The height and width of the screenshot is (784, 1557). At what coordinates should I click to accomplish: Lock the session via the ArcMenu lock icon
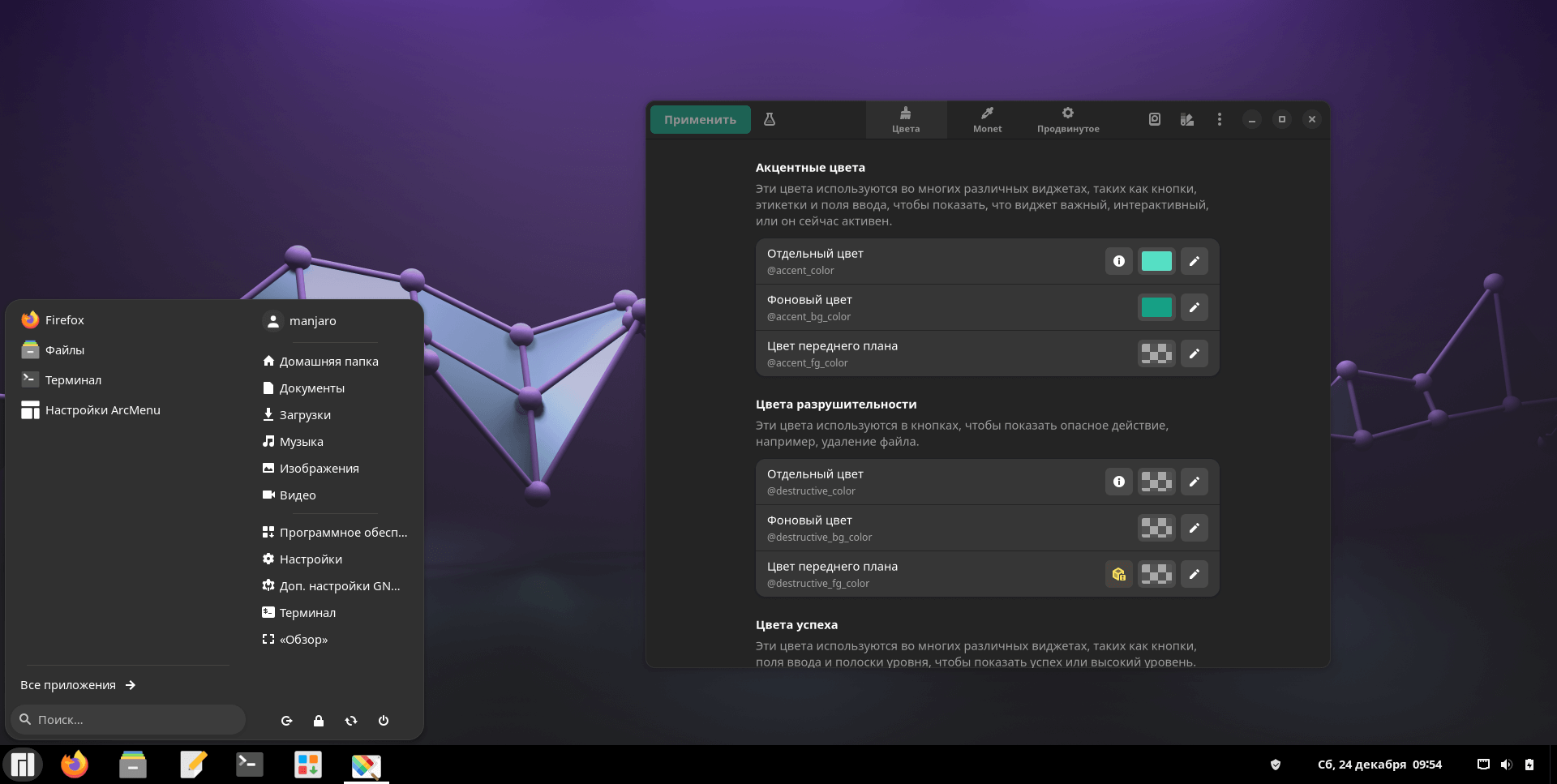click(x=319, y=720)
